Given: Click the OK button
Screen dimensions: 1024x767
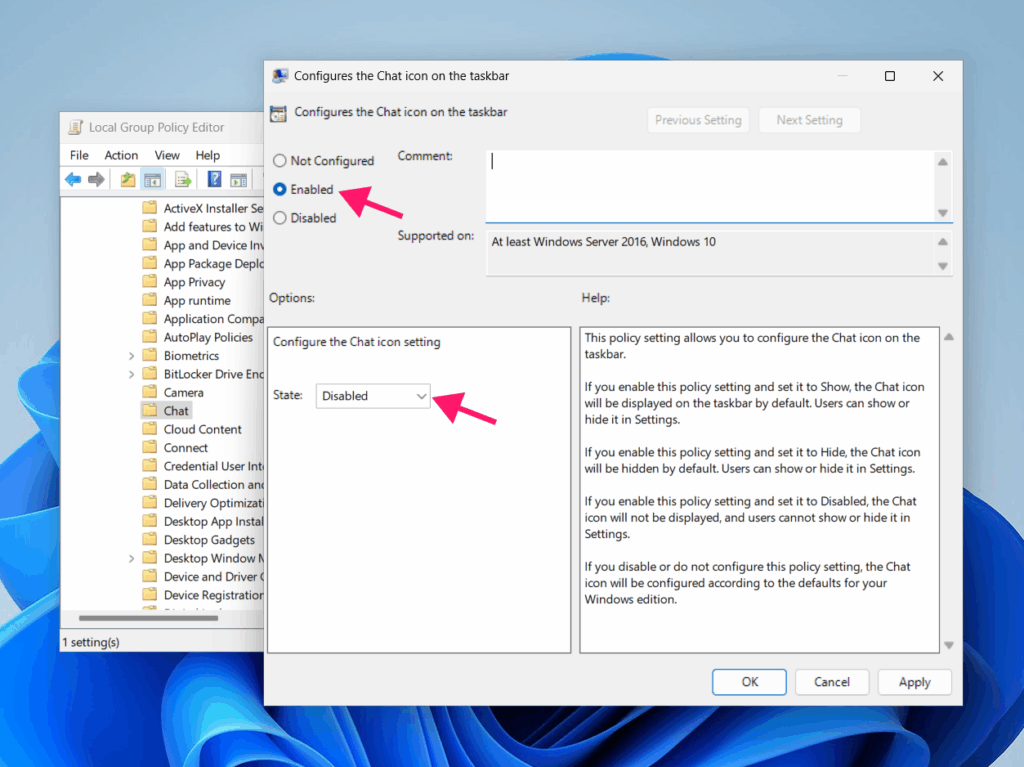Looking at the screenshot, I should 749,682.
